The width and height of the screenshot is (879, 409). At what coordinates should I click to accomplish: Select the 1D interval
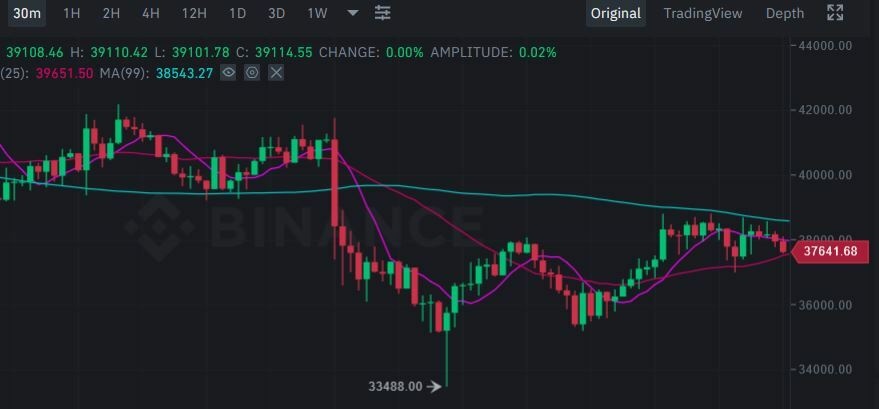(x=237, y=13)
